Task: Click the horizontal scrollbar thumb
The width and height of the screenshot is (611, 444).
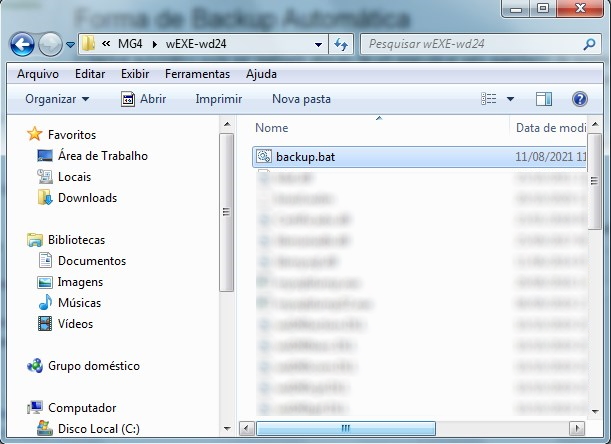Action: 346,429
